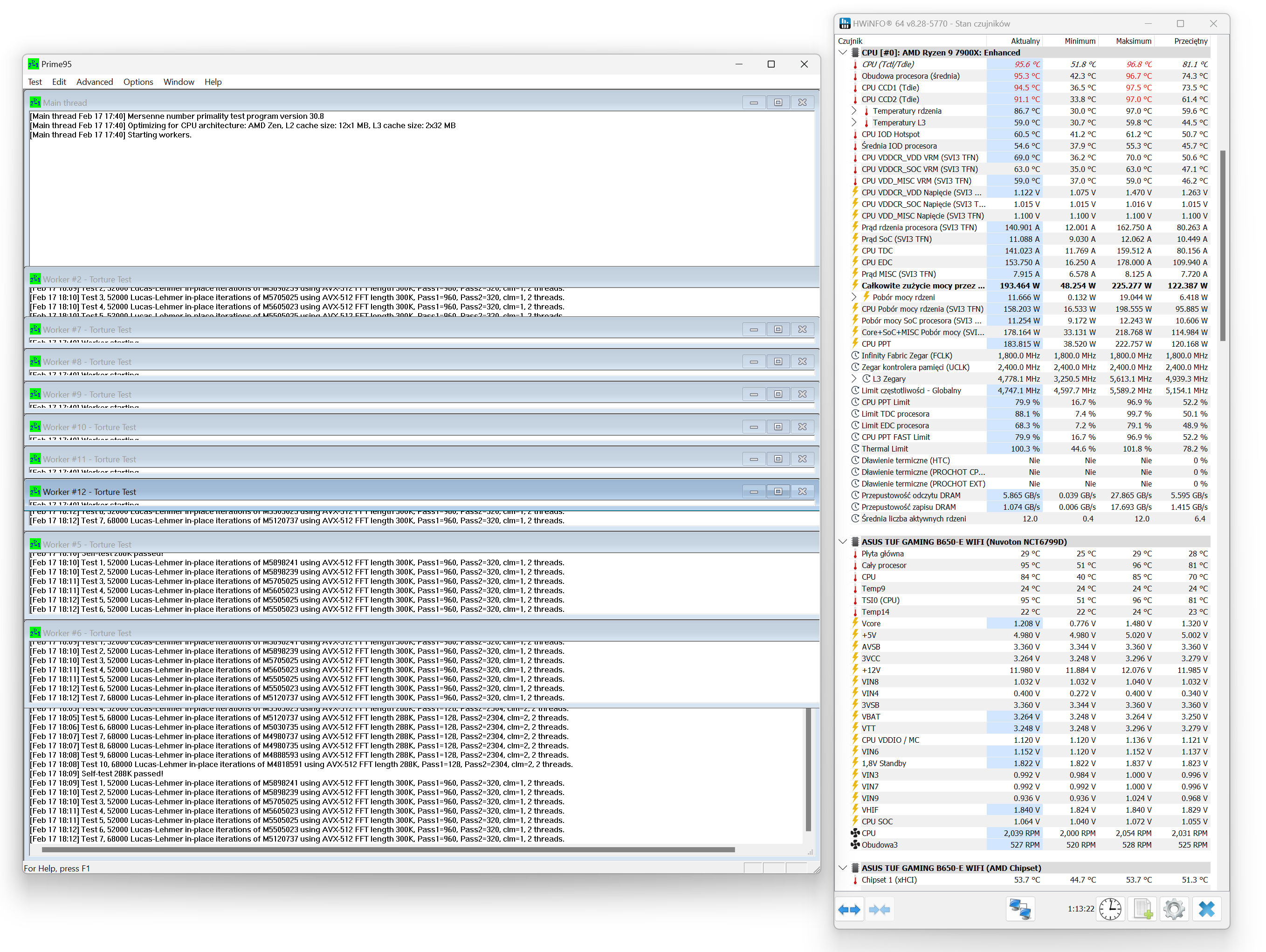Restore the Worker #7 Torture Test subwindow

point(778,329)
